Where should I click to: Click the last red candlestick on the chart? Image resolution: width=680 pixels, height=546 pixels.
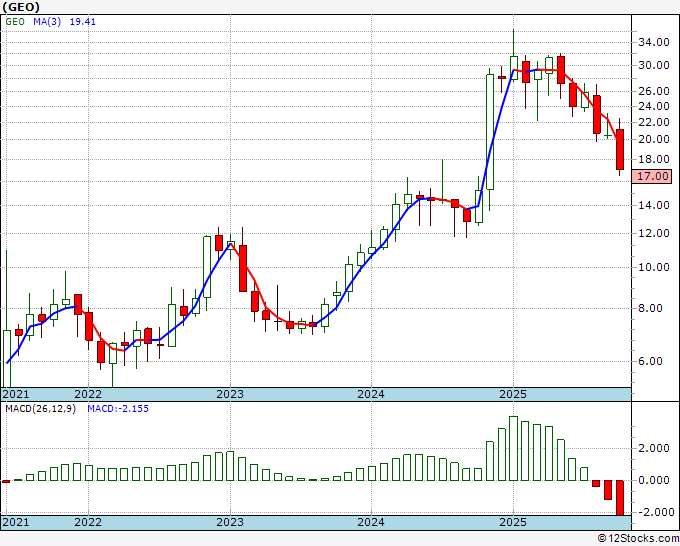pos(620,149)
